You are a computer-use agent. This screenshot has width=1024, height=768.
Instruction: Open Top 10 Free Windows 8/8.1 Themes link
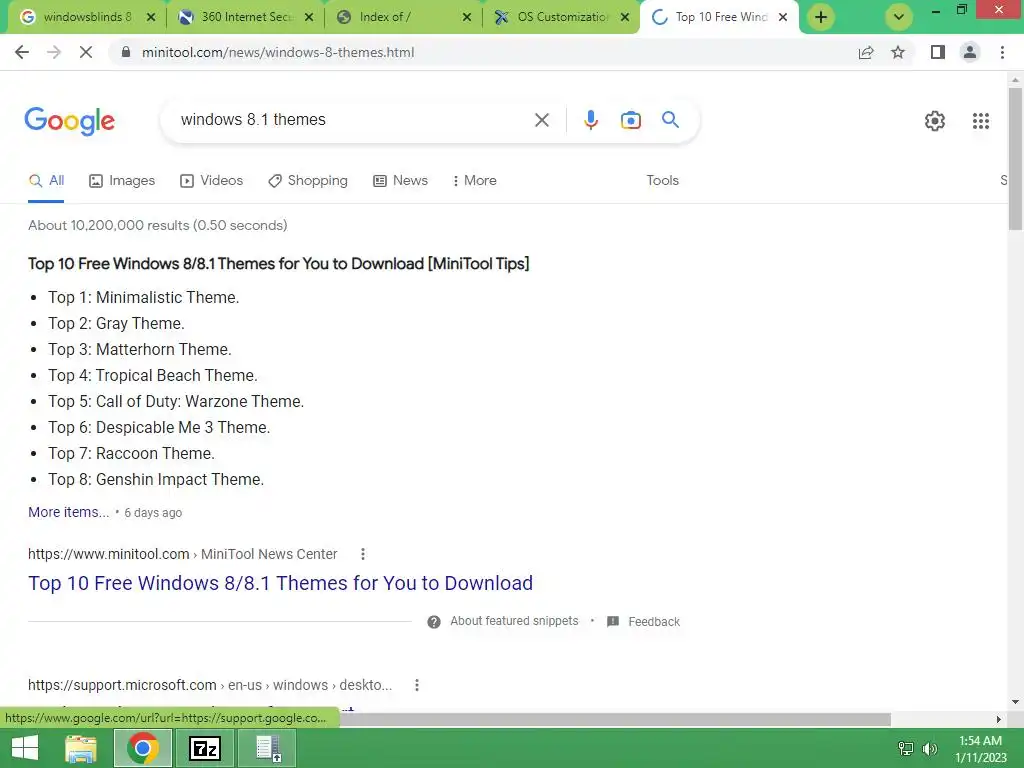280,583
